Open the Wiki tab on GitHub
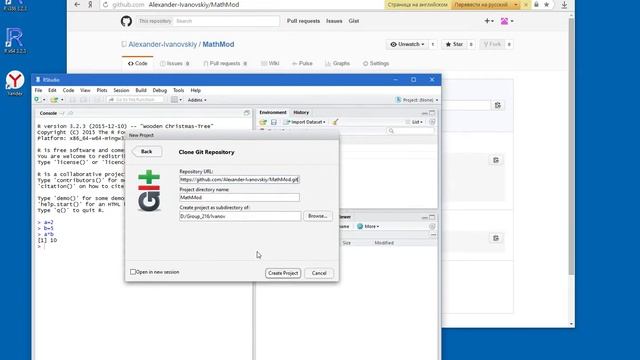Image resolution: width=640 pixels, height=360 pixels. click(x=270, y=63)
